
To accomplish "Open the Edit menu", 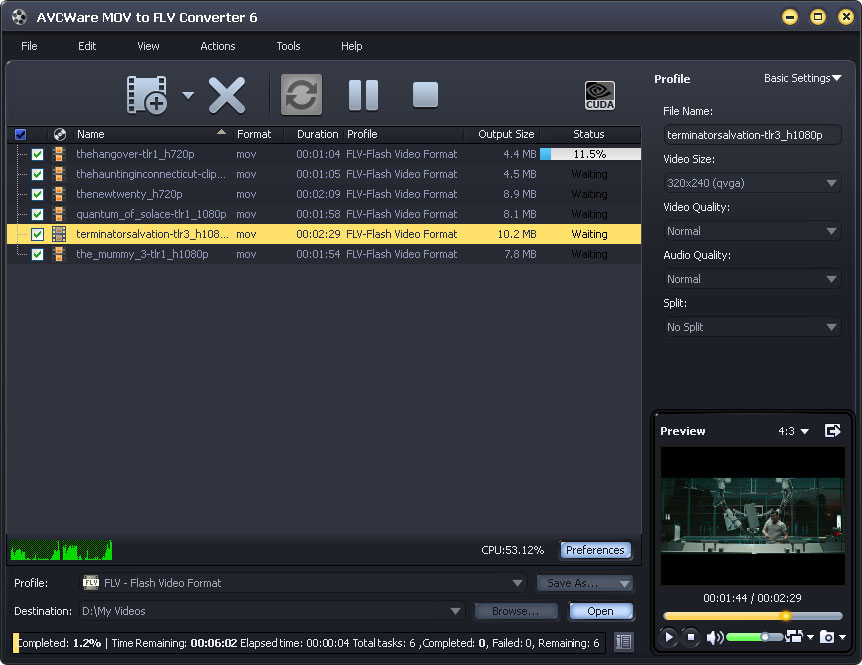I will (87, 46).
